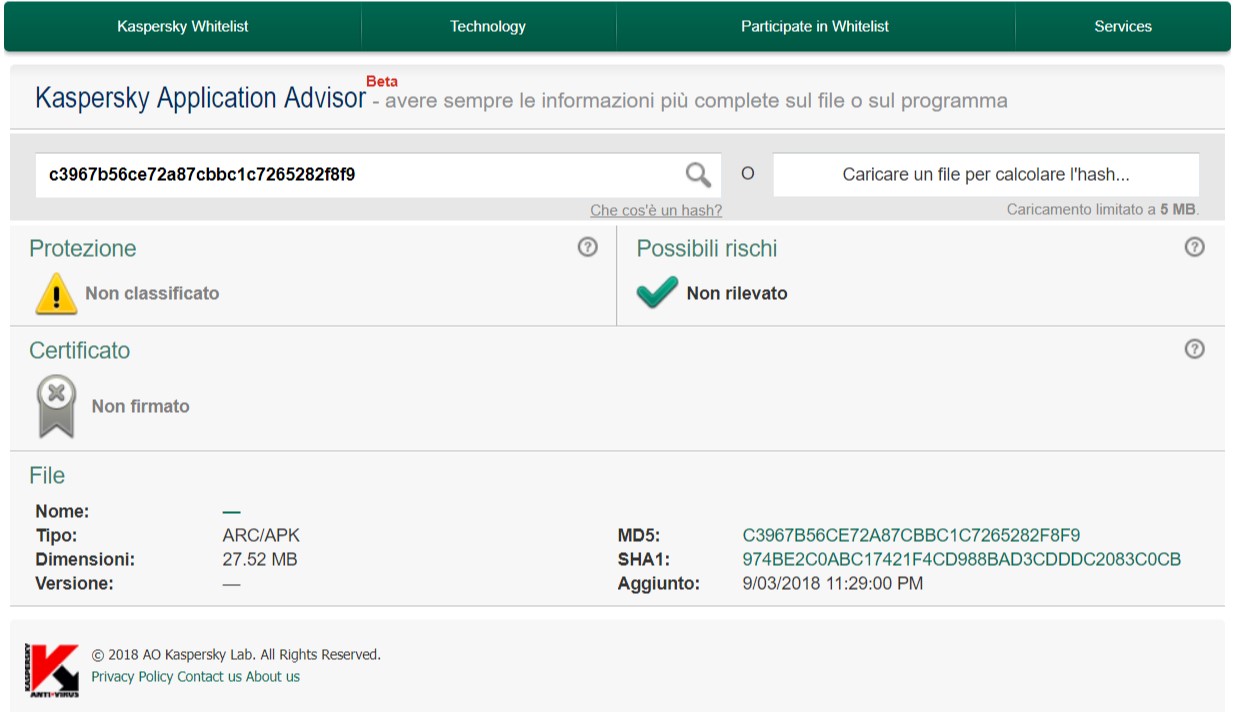
Task: Click the grey unsigned certificate ribbon icon
Action: [x=57, y=406]
